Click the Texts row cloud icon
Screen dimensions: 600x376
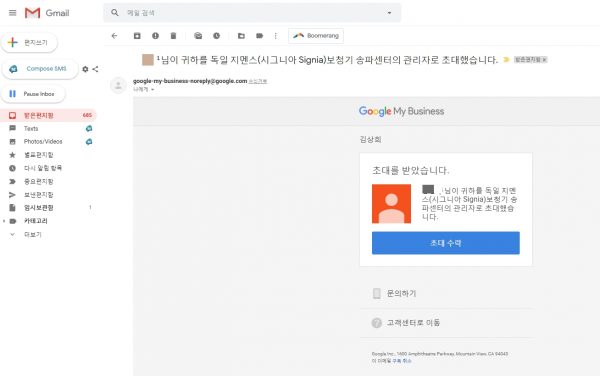click(x=89, y=129)
